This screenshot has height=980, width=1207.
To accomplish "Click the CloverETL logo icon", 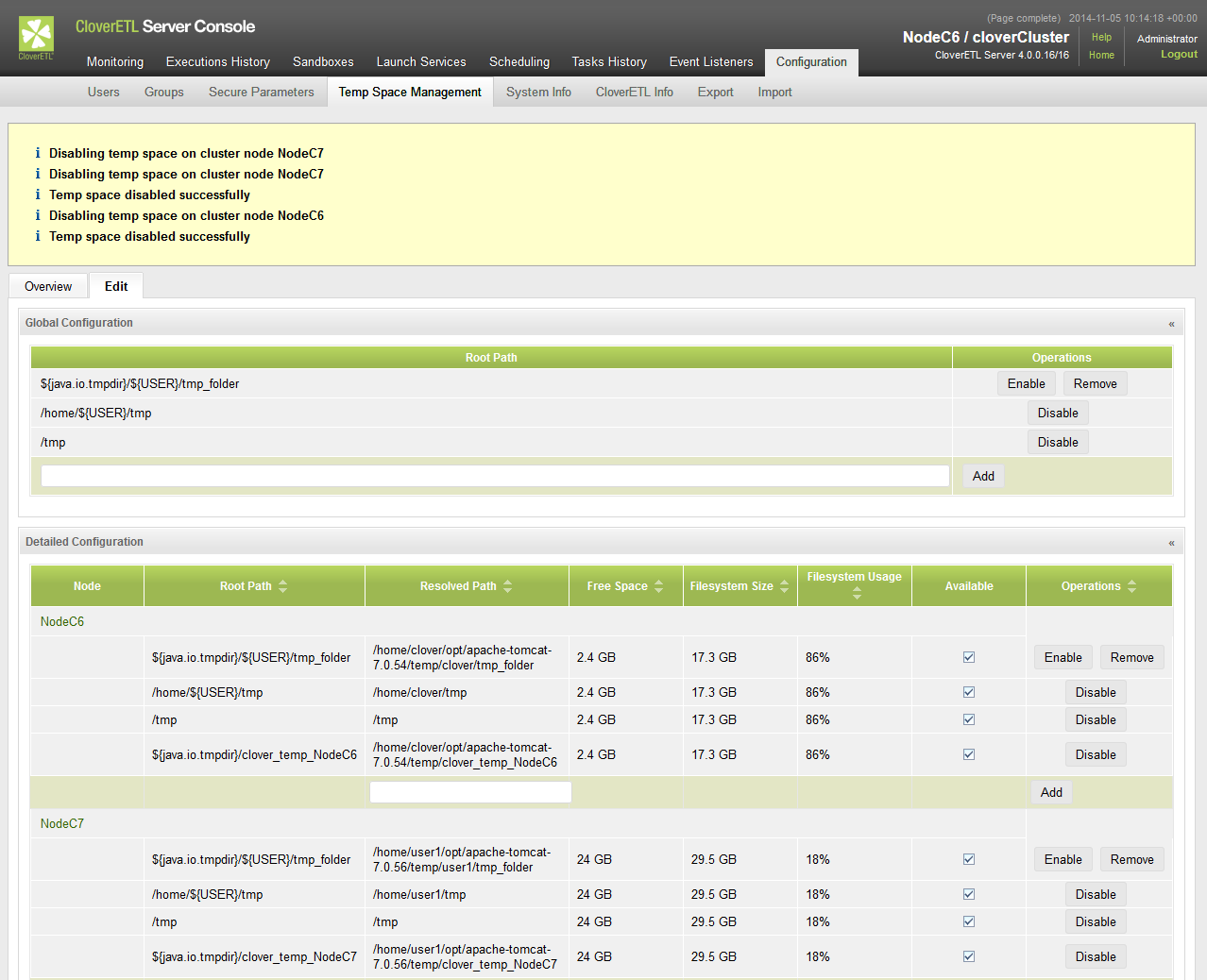I will point(36,36).
